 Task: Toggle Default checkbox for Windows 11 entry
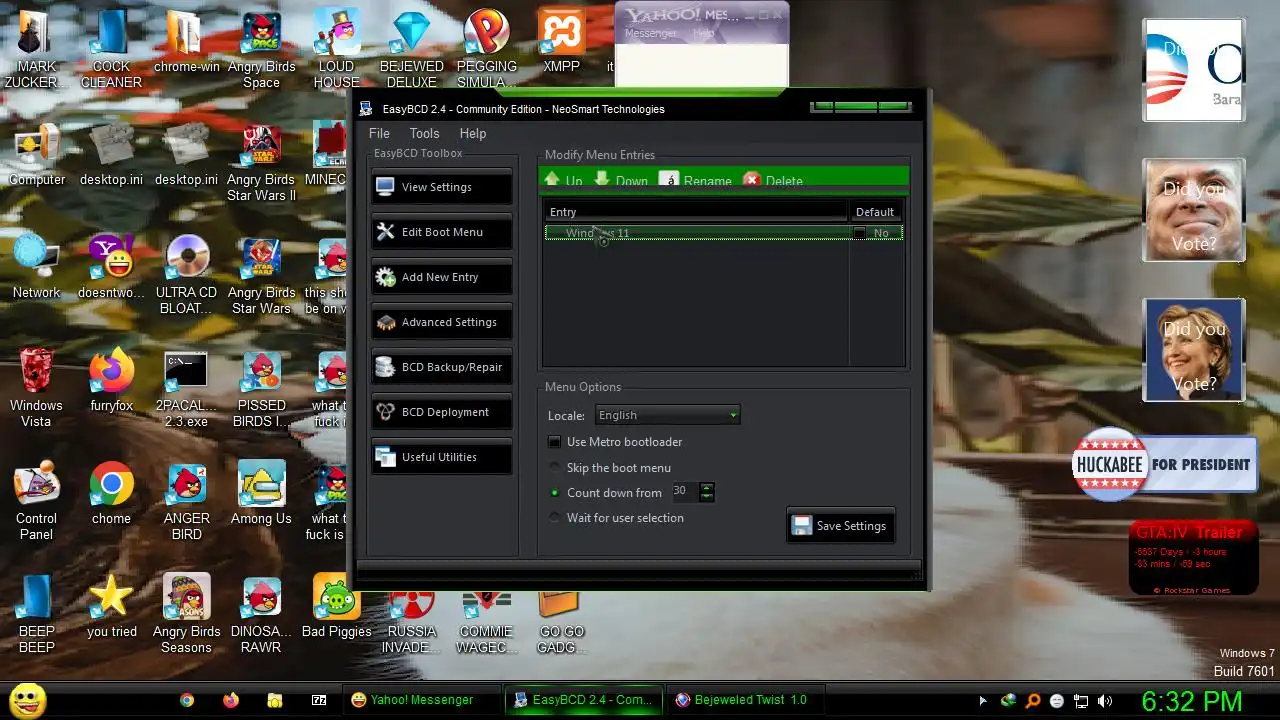point(859,233)
